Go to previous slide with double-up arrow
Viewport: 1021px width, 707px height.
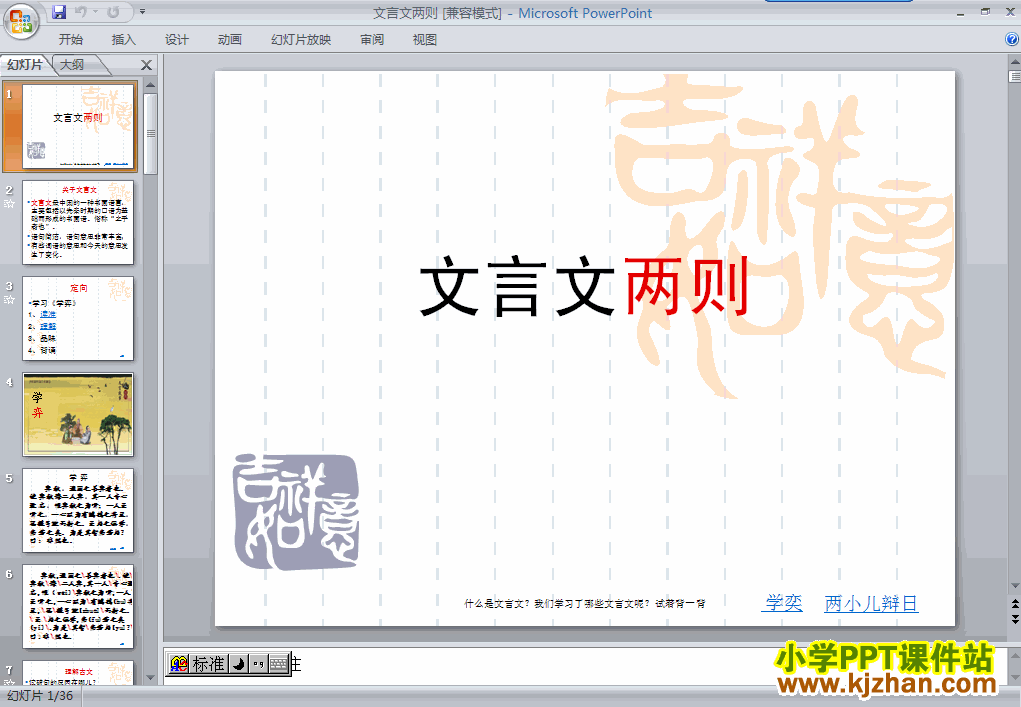[x=1014, y=604]
